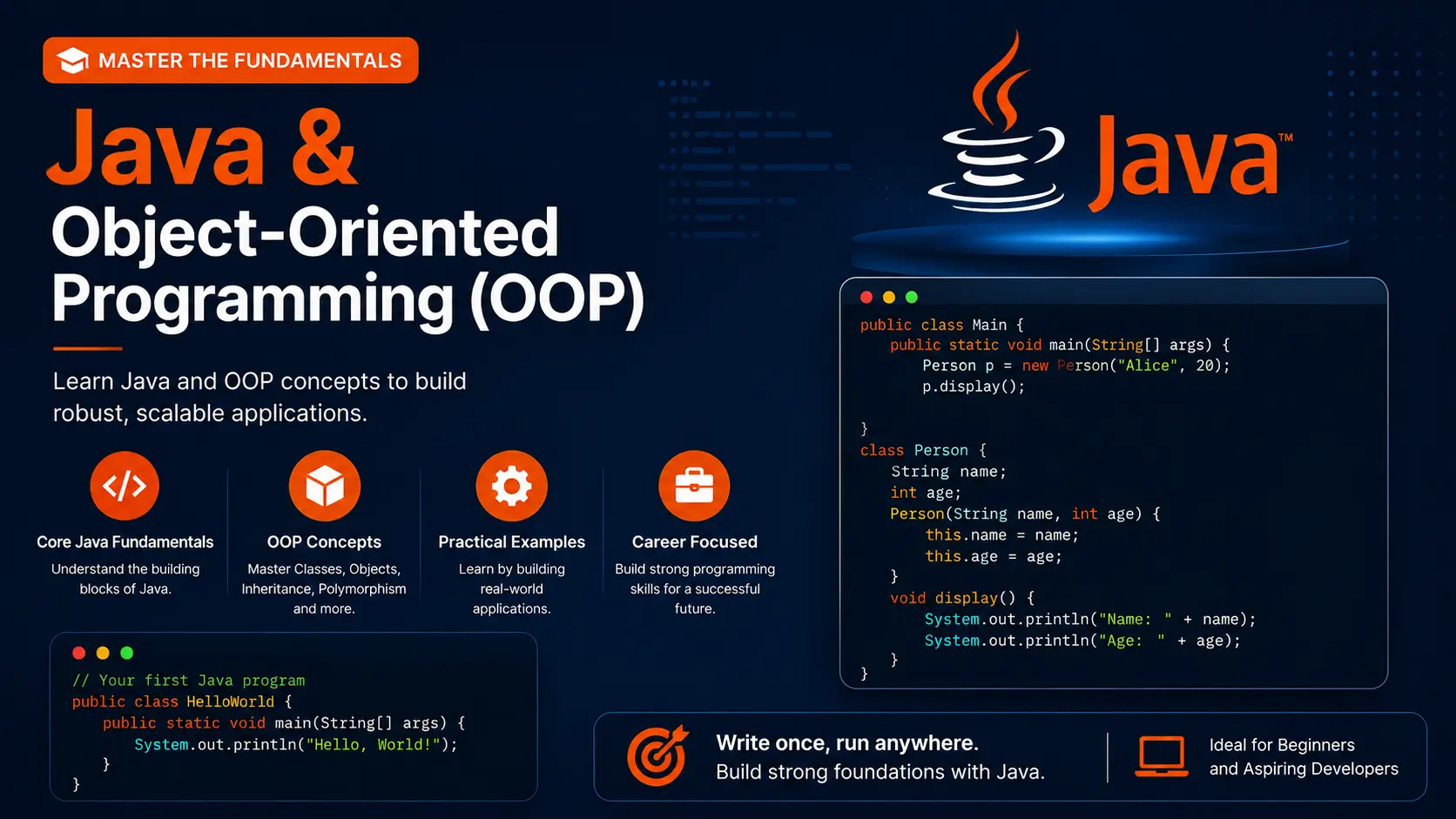Click the 'p.display();' line
This screenshot has height=819, width=1456.
[x=974, y=386]
